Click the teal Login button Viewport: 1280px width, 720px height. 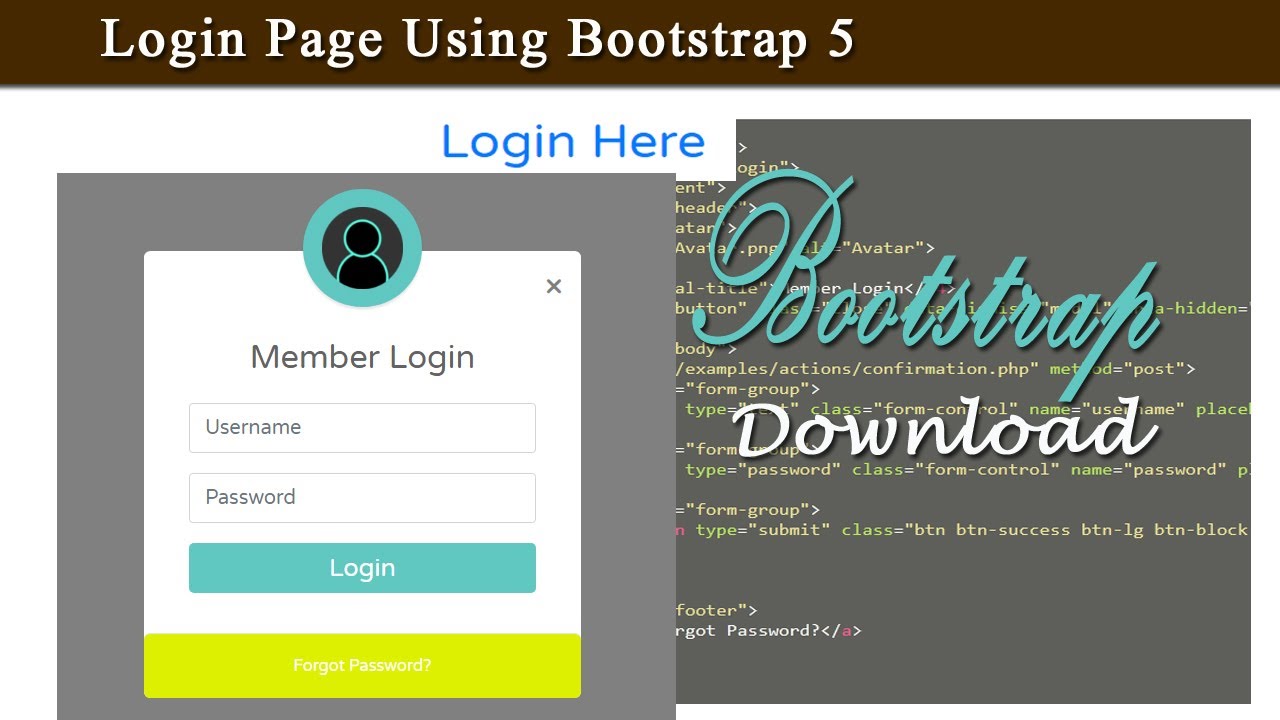tap(362, 568)
